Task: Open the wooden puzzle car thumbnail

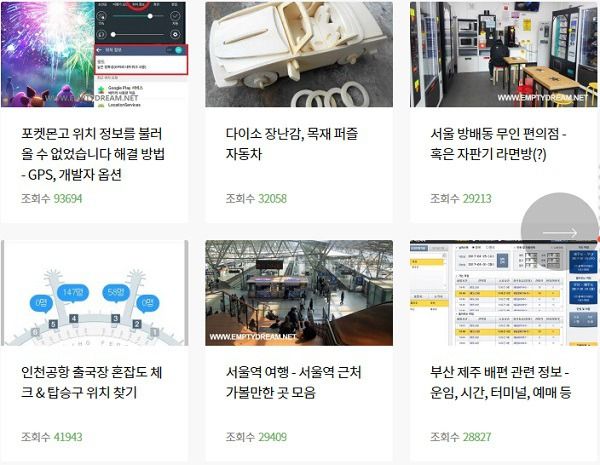Action: pos(299,54)
